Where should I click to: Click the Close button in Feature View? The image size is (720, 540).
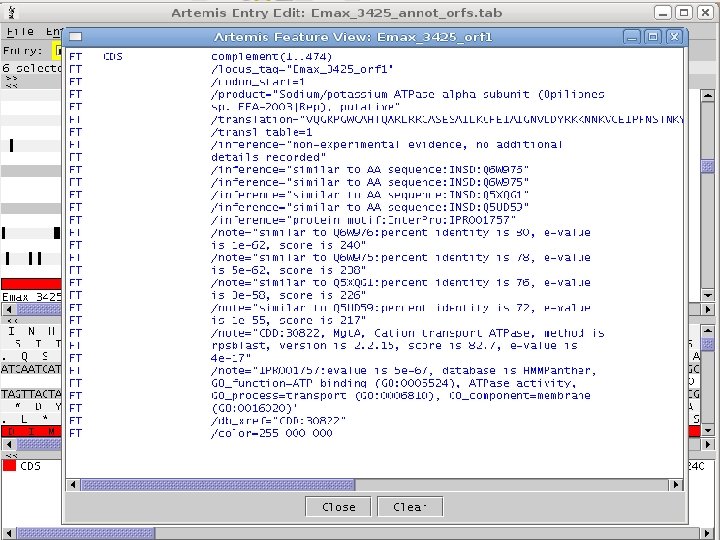coord(338,507)
